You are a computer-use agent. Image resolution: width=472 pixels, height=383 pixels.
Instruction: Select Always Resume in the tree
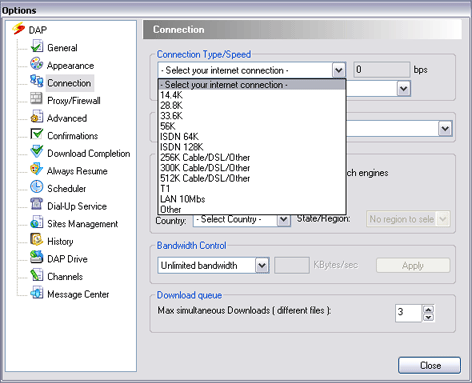click(77, 171)
